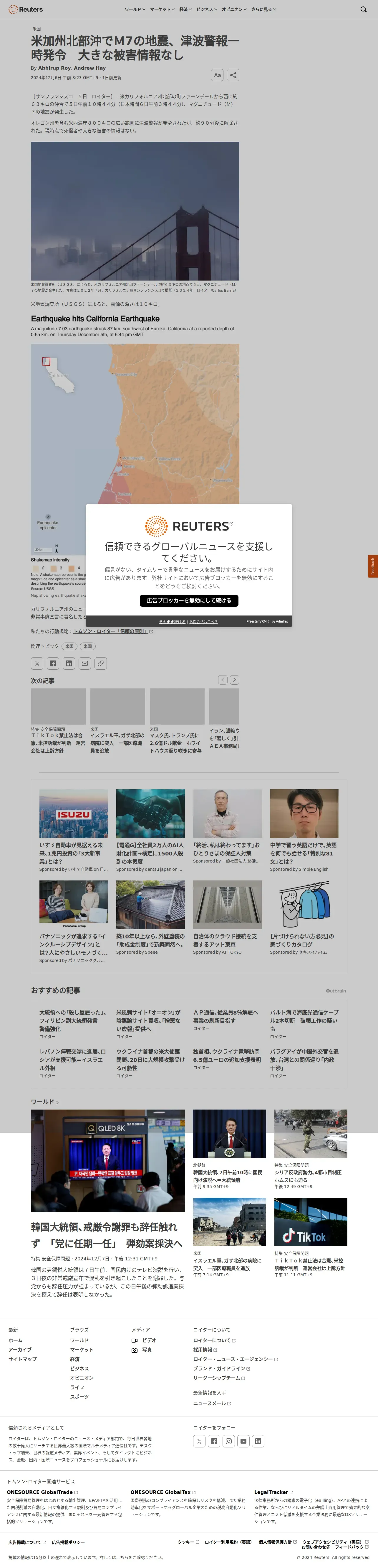Share article on LinkedIn from the article share bar

click(x=69, y=663)
